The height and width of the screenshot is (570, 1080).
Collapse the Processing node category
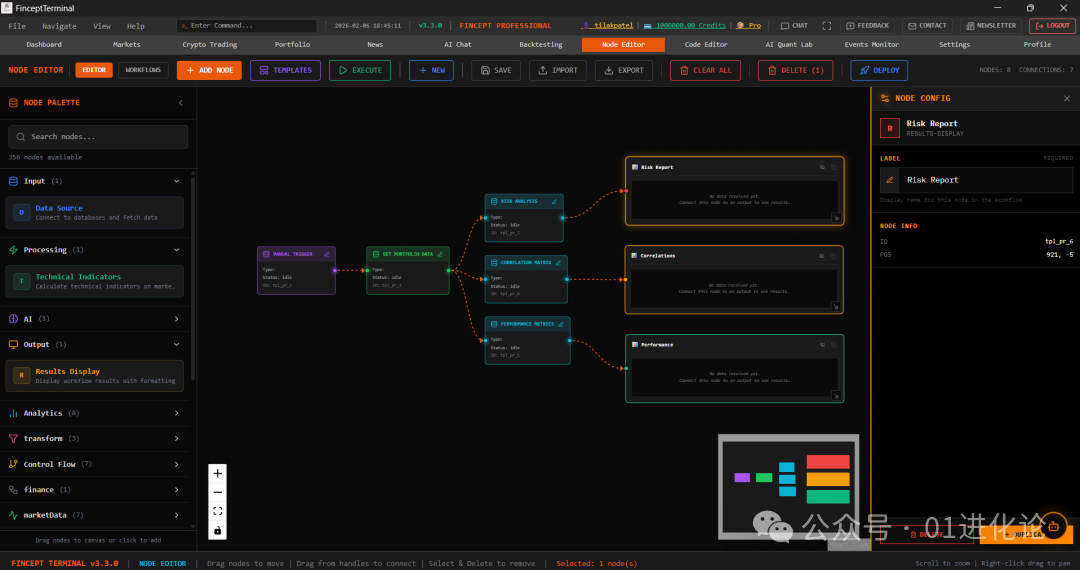(177, 250)
